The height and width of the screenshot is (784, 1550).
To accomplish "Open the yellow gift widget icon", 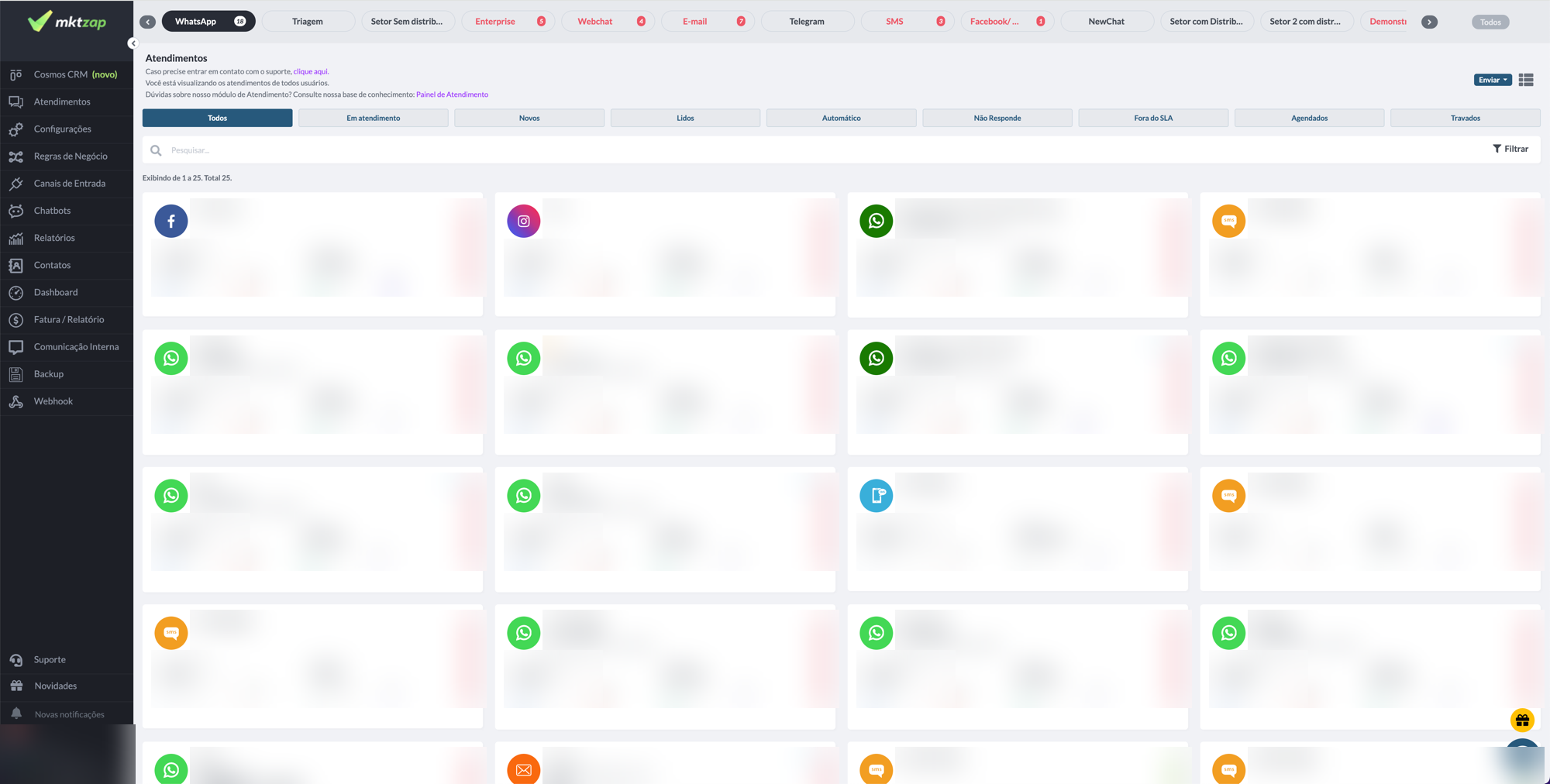I will 1522,720.
